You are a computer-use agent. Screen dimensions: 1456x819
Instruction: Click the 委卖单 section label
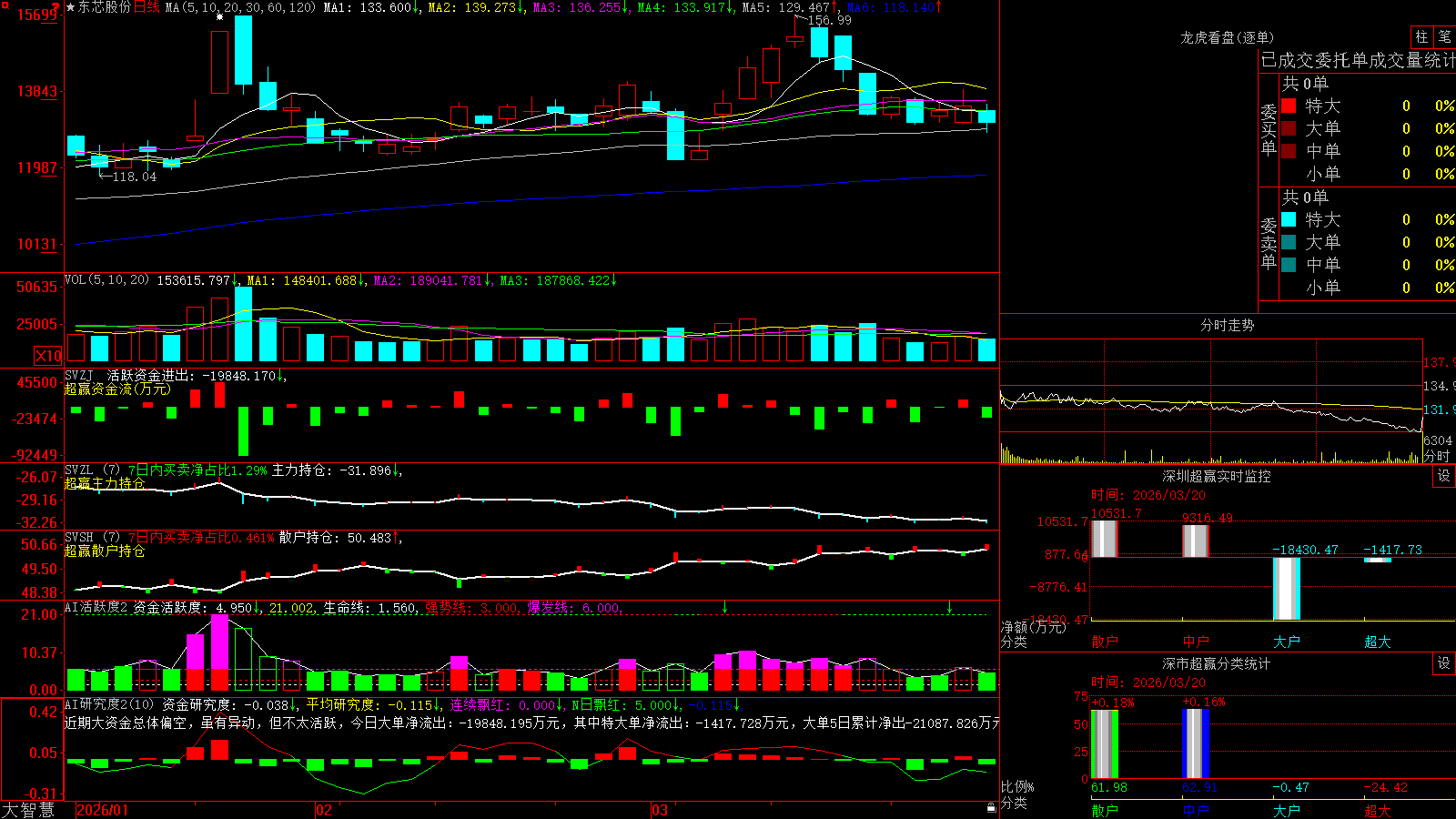click(1269, 243)
